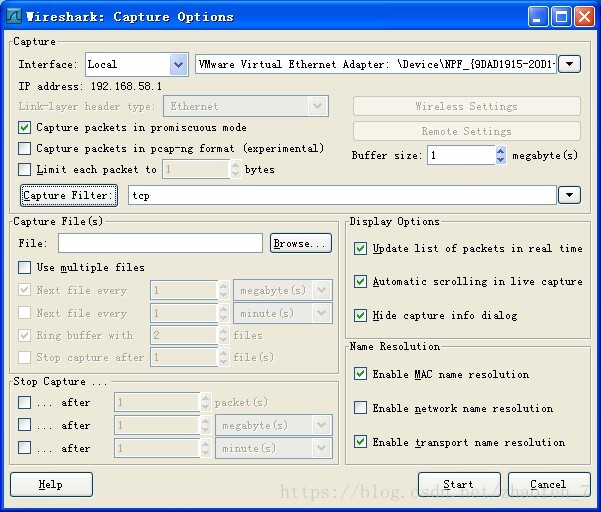Click the Capture Filter button
The width and height of the screenshot is (601, 512).
click(69, 195)
